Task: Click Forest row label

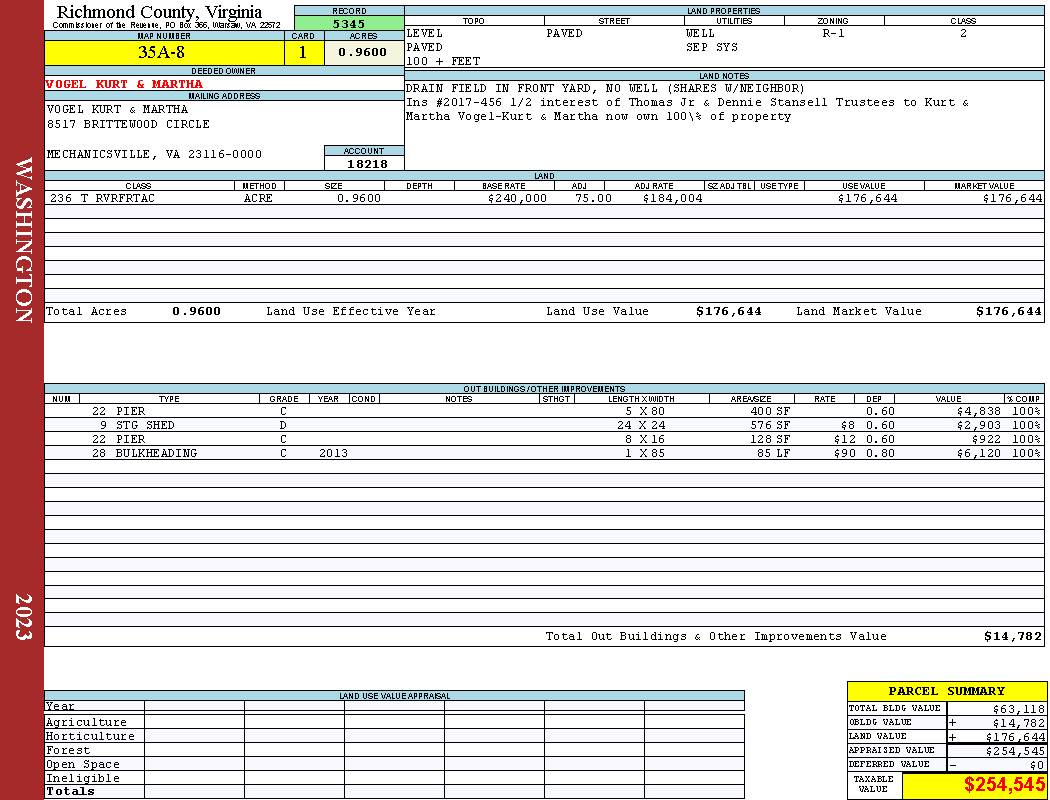Action: click(x=68, y=750)
